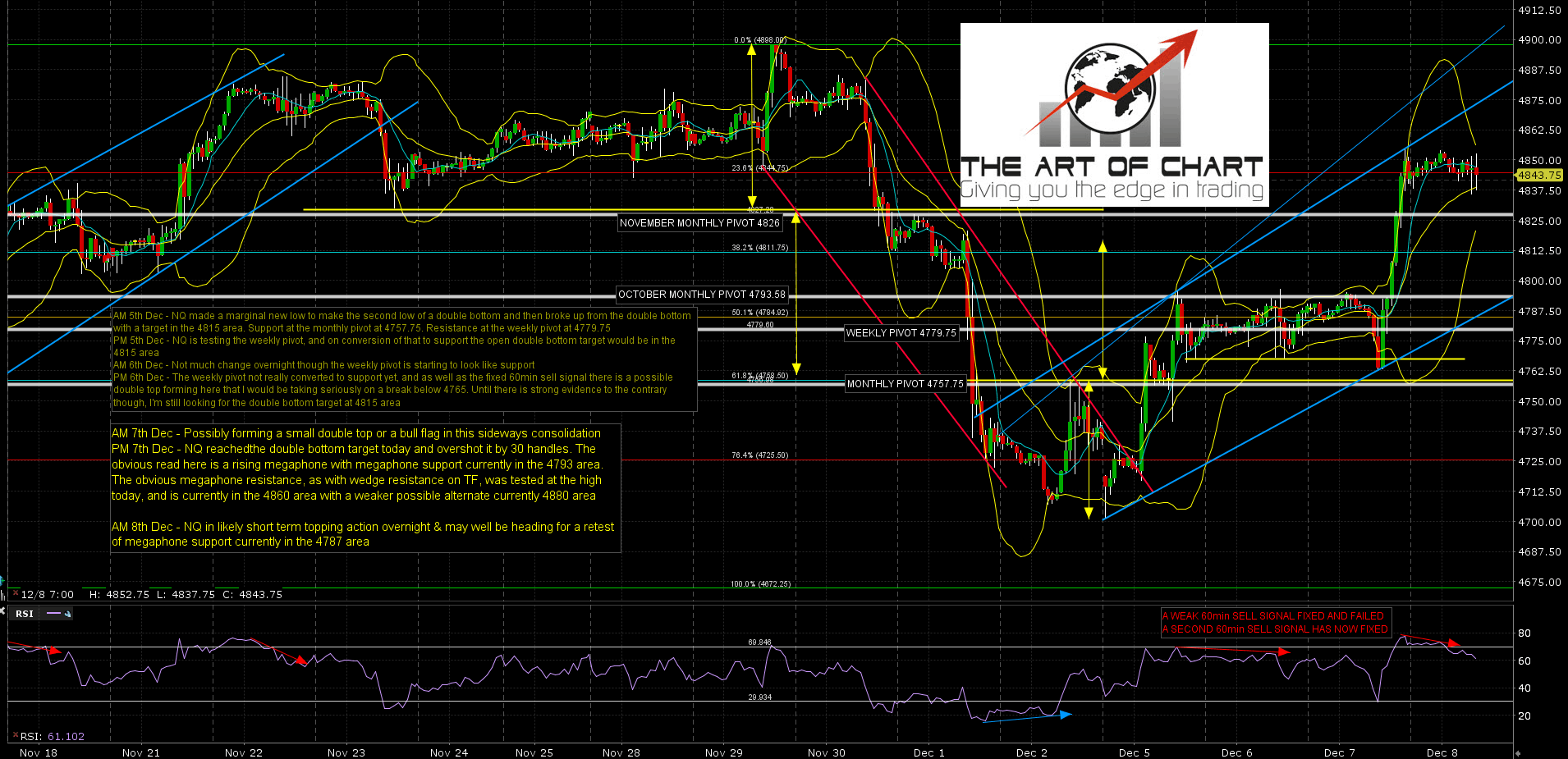Image resolution: width=1568 pixels, height=759 pixels.
Task: Open RSI settings wrench icon
Action: [x=68, y=614]
